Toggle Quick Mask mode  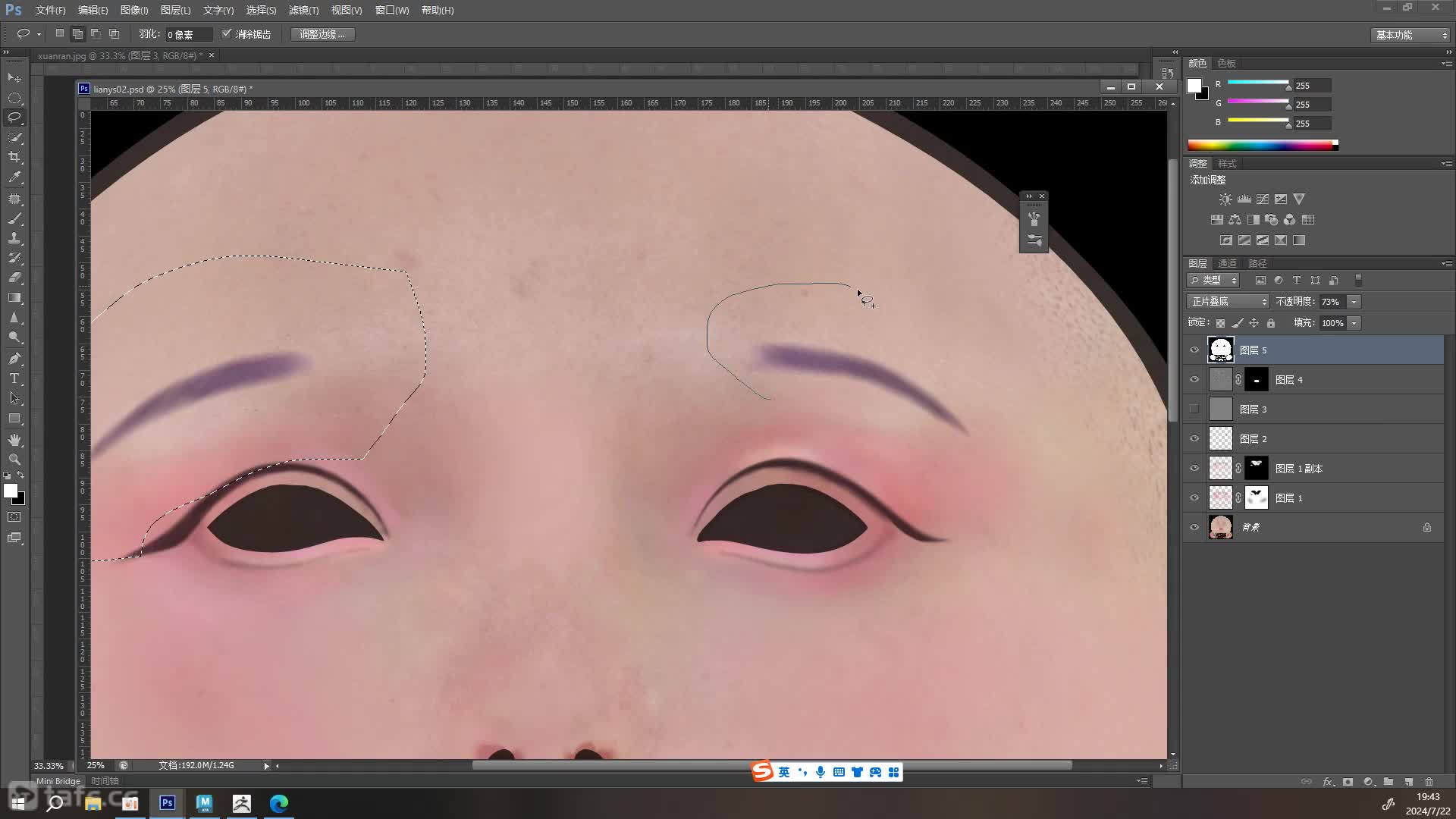(x=14, y=517)
